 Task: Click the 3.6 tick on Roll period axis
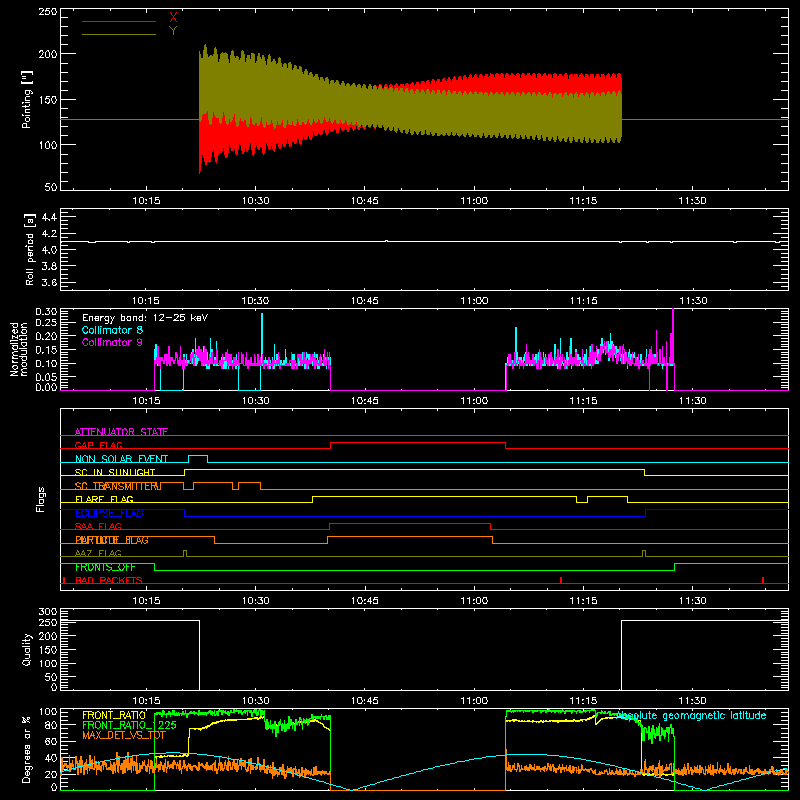[49, 283]
